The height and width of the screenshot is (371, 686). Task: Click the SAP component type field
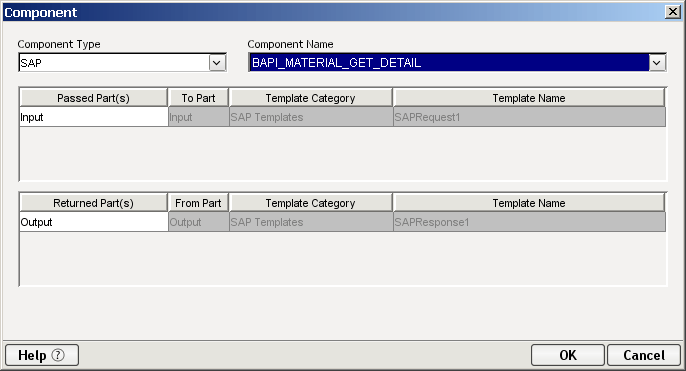(114, 63)
